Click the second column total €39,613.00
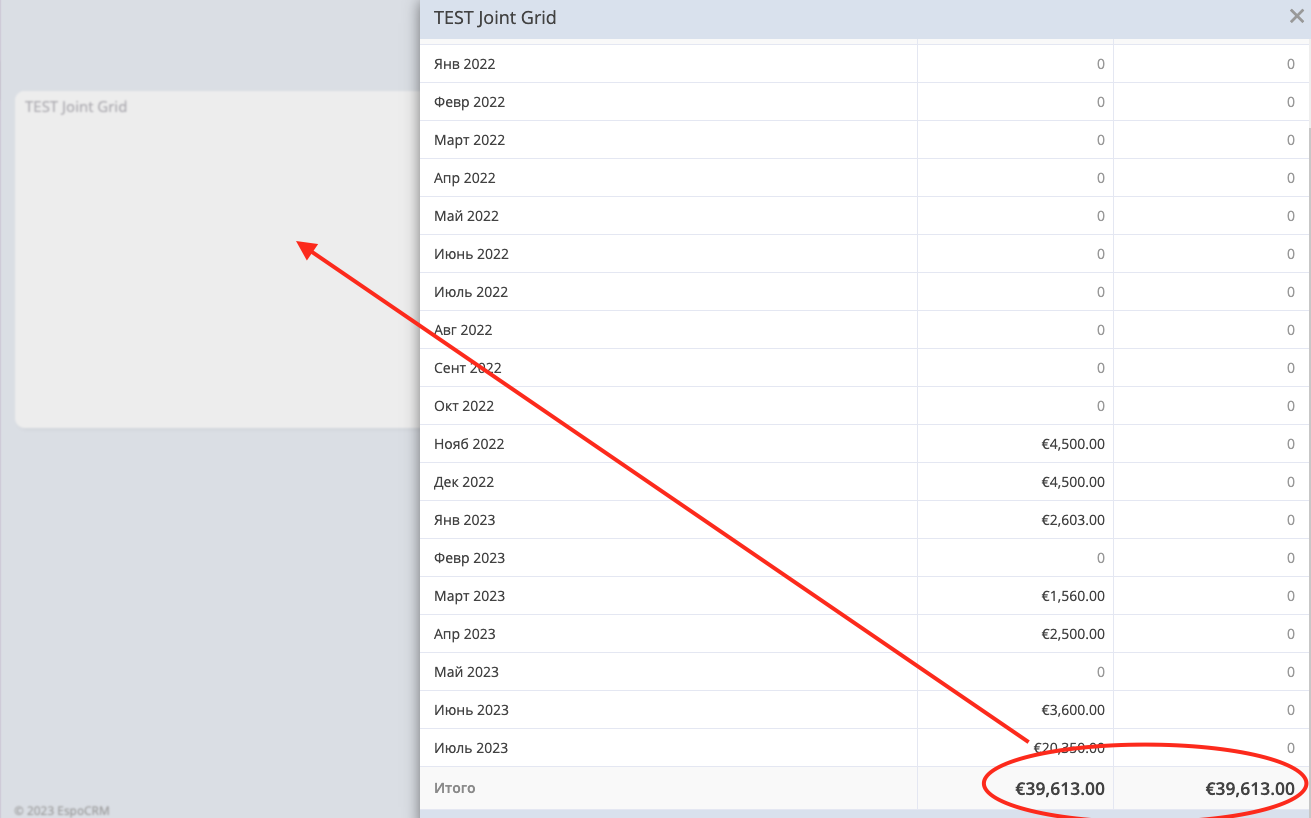The image size is (1311, 818). 1250,789
